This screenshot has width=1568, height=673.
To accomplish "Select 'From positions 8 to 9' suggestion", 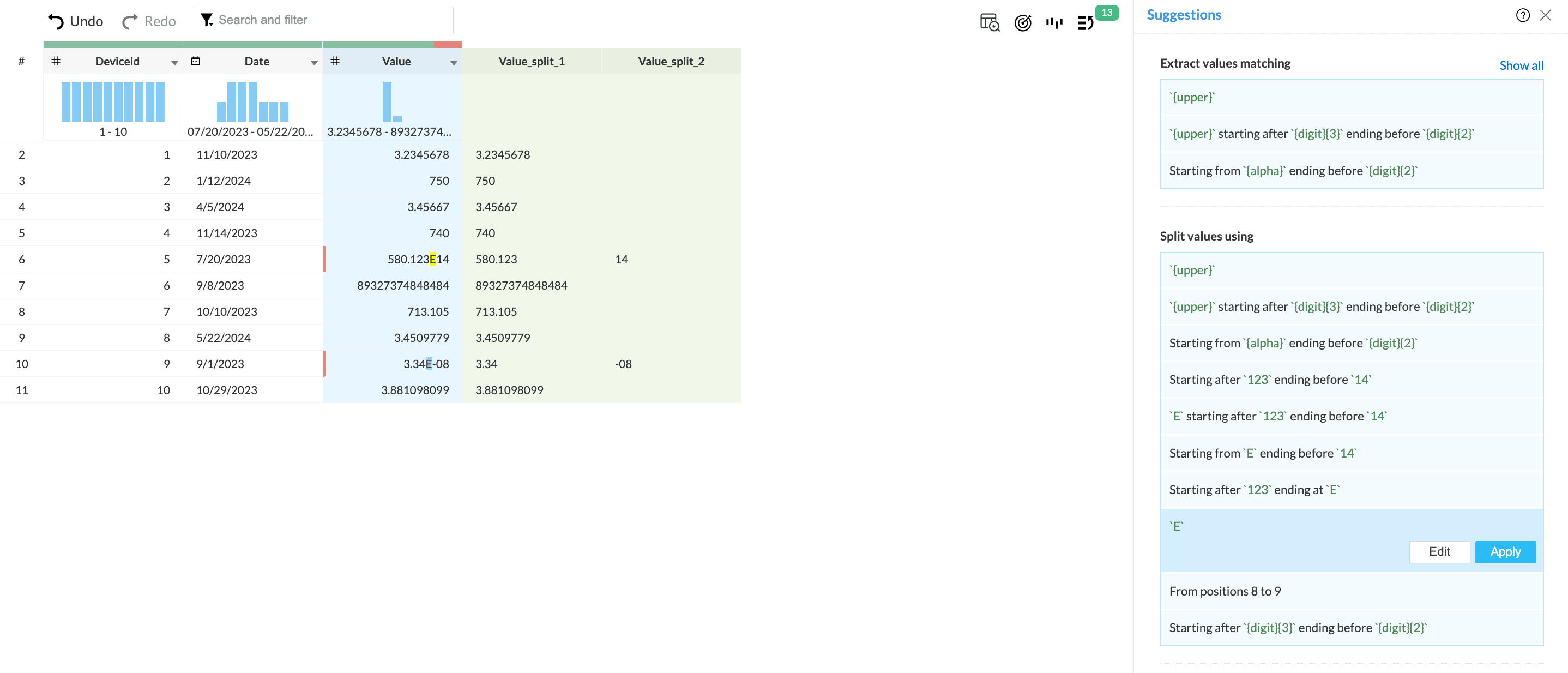I will pos(1225,591).
